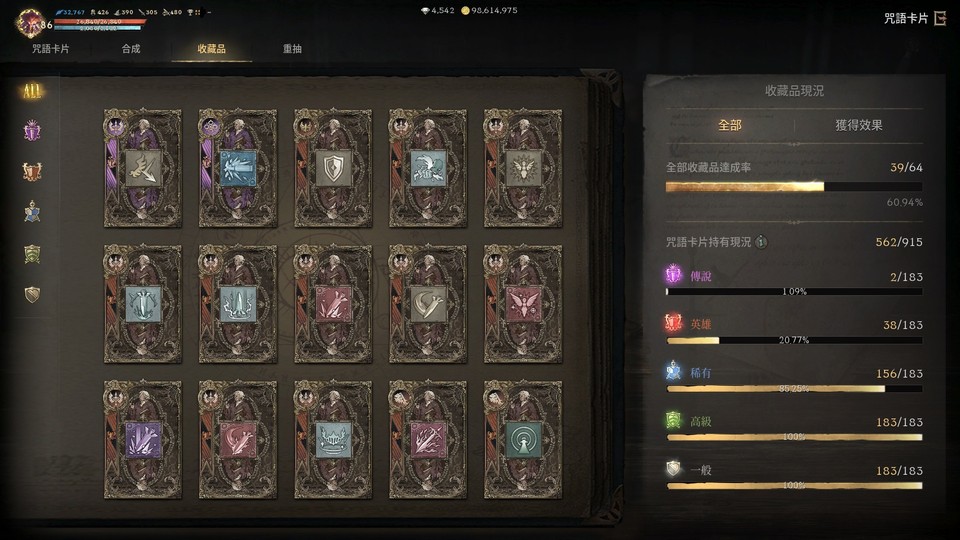Show the 獲得效果 panel

(858, 125)
